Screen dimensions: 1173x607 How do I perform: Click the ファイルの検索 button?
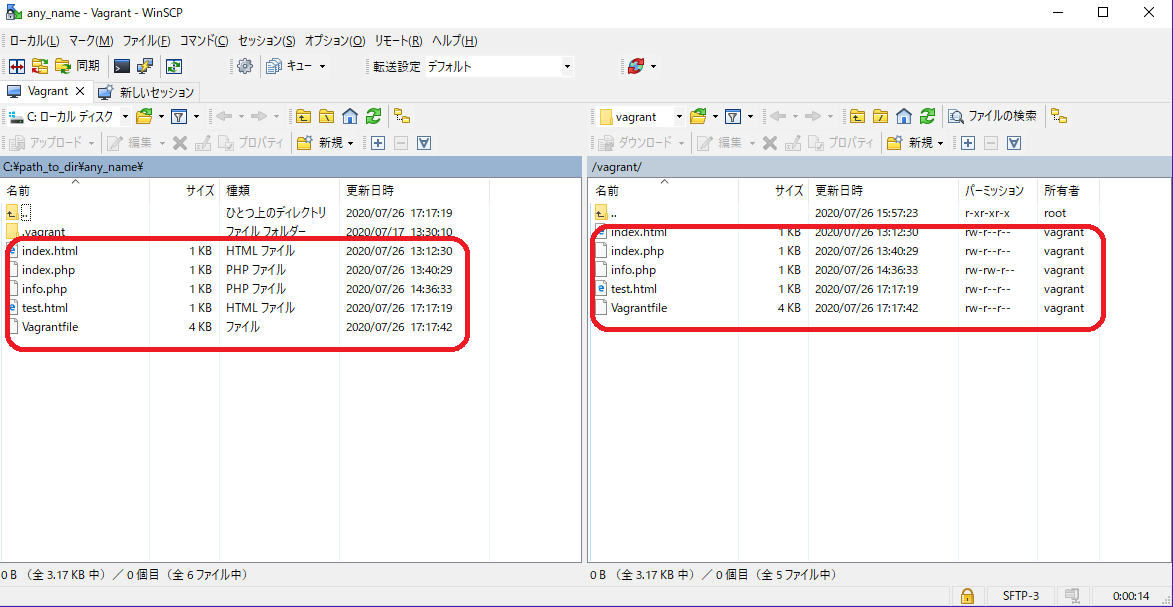[993, 116]
